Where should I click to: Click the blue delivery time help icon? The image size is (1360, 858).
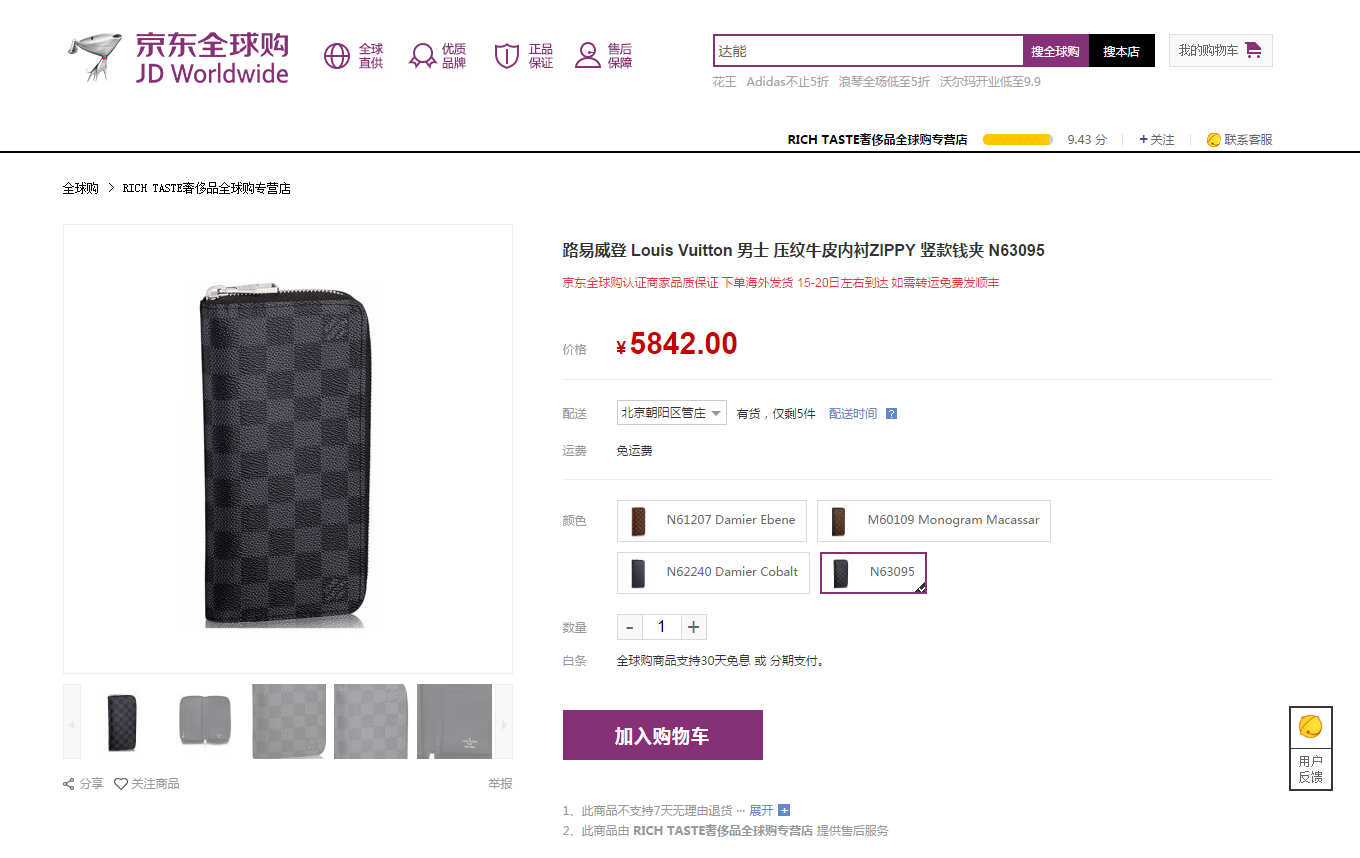click(x=891, y=414)
